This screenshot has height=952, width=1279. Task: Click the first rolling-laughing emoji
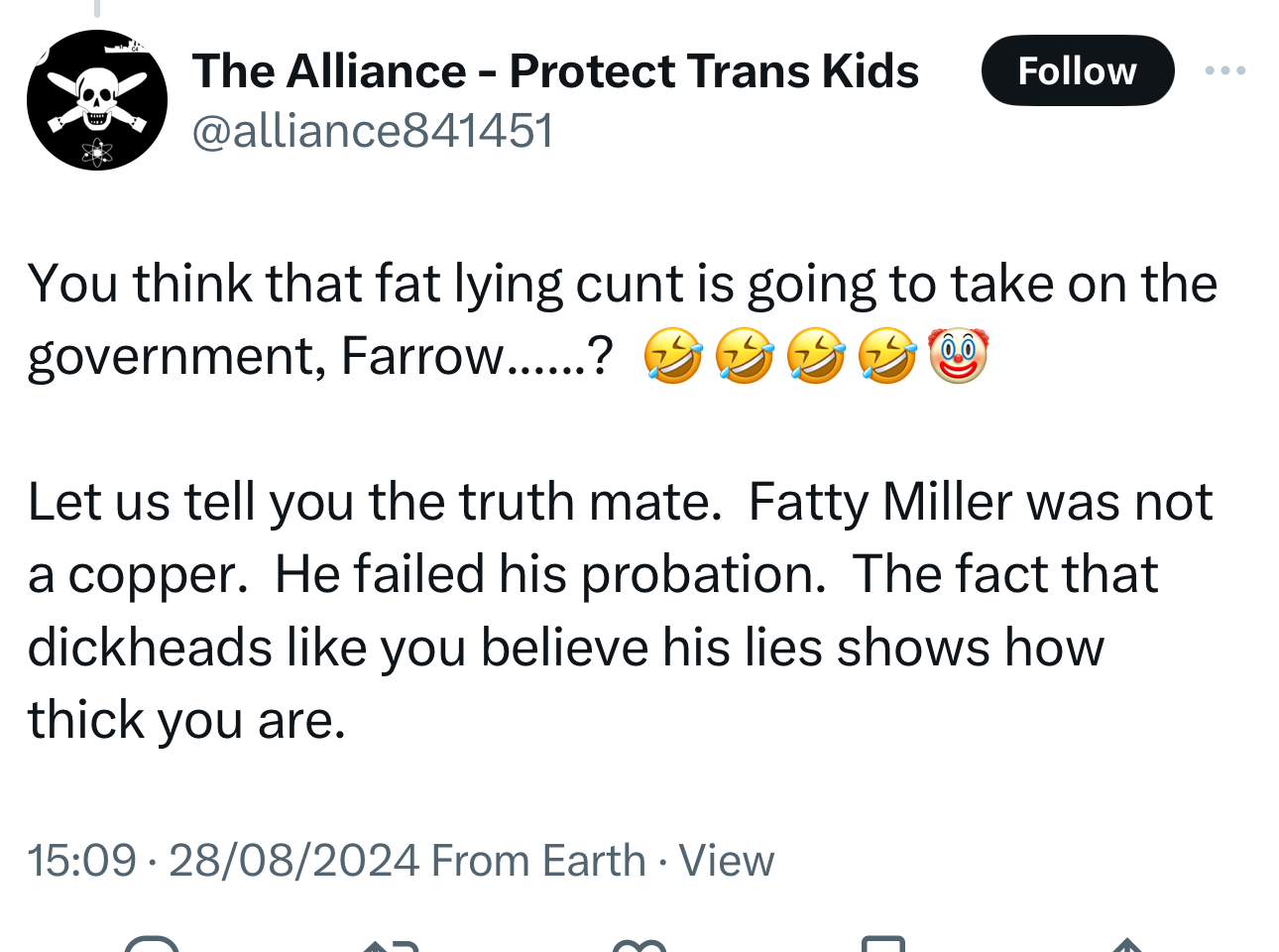click(673, 357)
